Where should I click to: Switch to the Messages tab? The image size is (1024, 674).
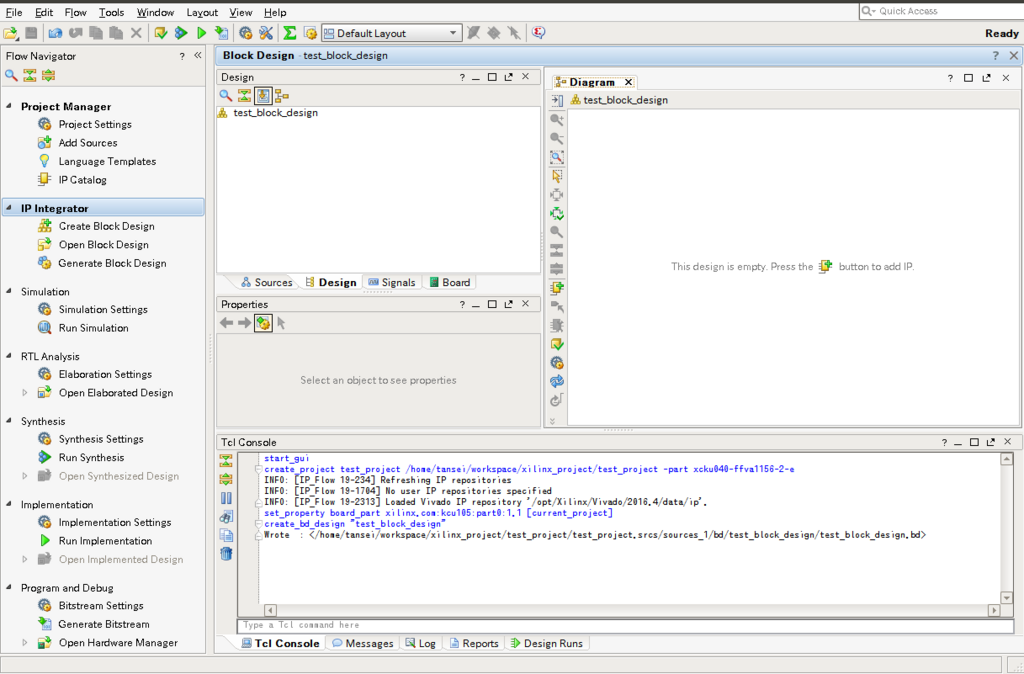[x=362, y=643]
